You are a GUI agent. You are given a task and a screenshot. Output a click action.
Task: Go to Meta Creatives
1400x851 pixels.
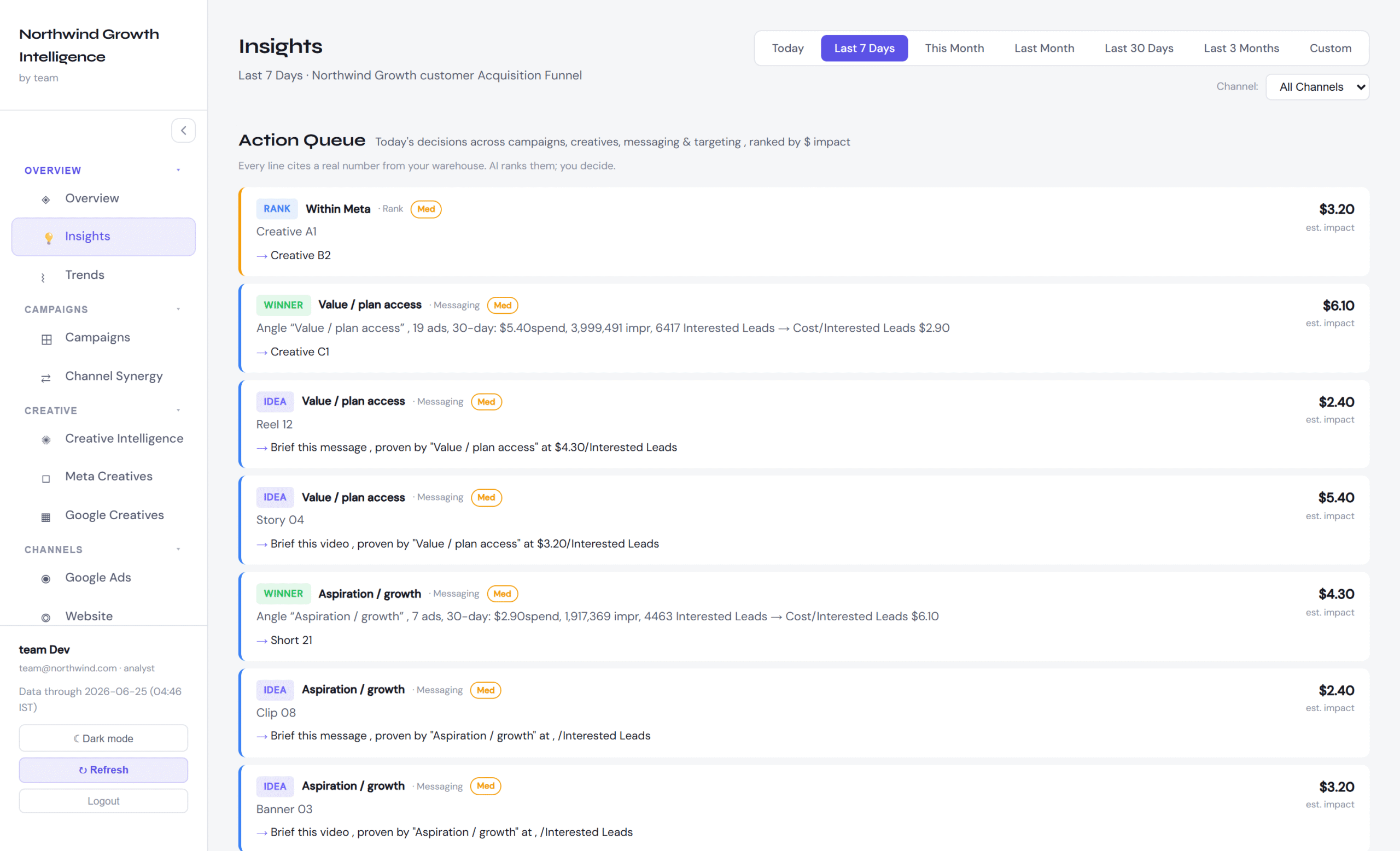point(103,476)
